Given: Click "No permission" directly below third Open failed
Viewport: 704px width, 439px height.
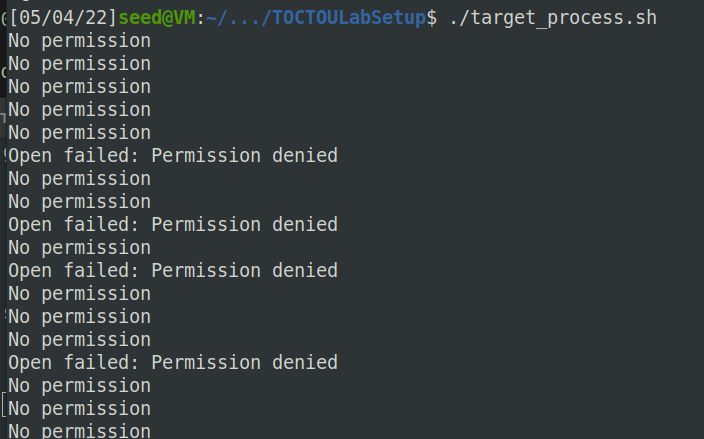Looking at the screenshot, I should coord(79,294).
